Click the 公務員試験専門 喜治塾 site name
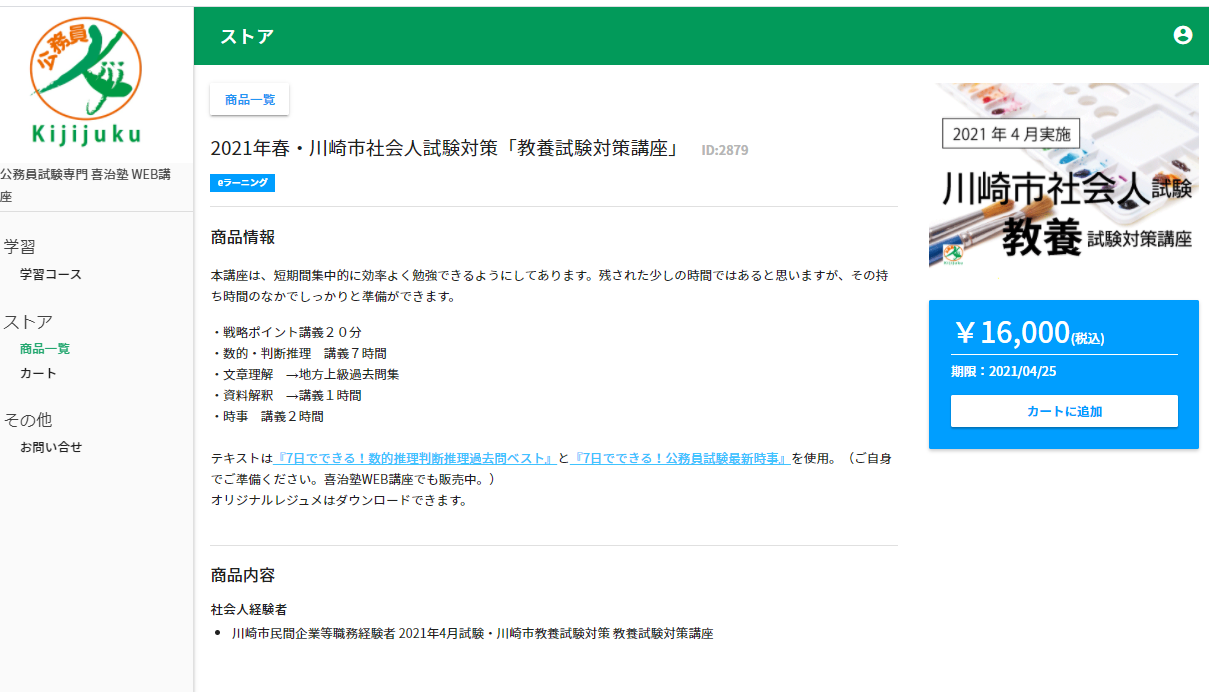 point(86,185)
